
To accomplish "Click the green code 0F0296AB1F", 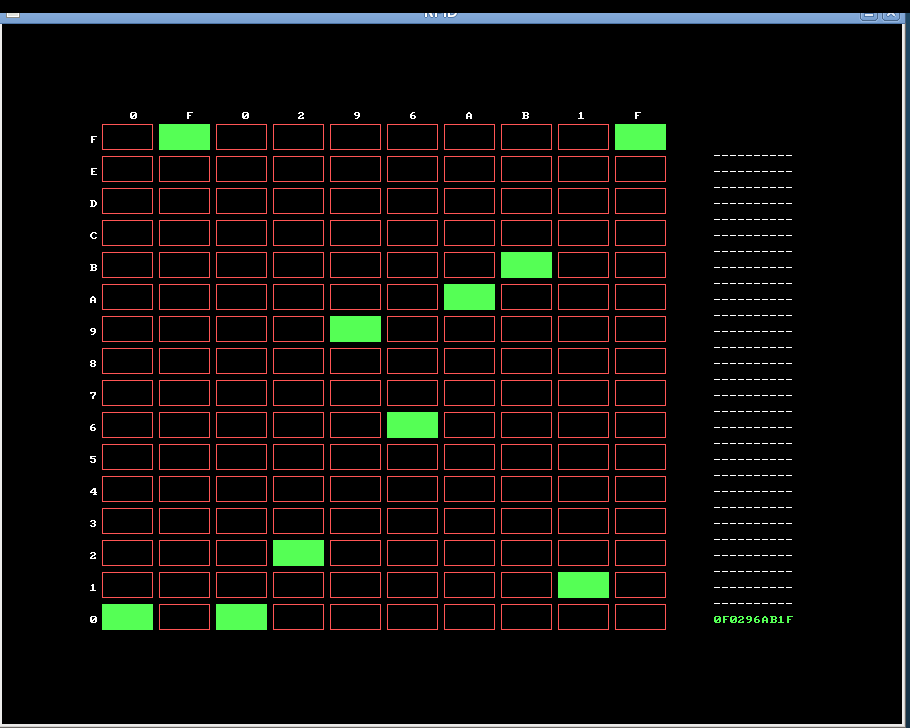I will pos(753,619).
